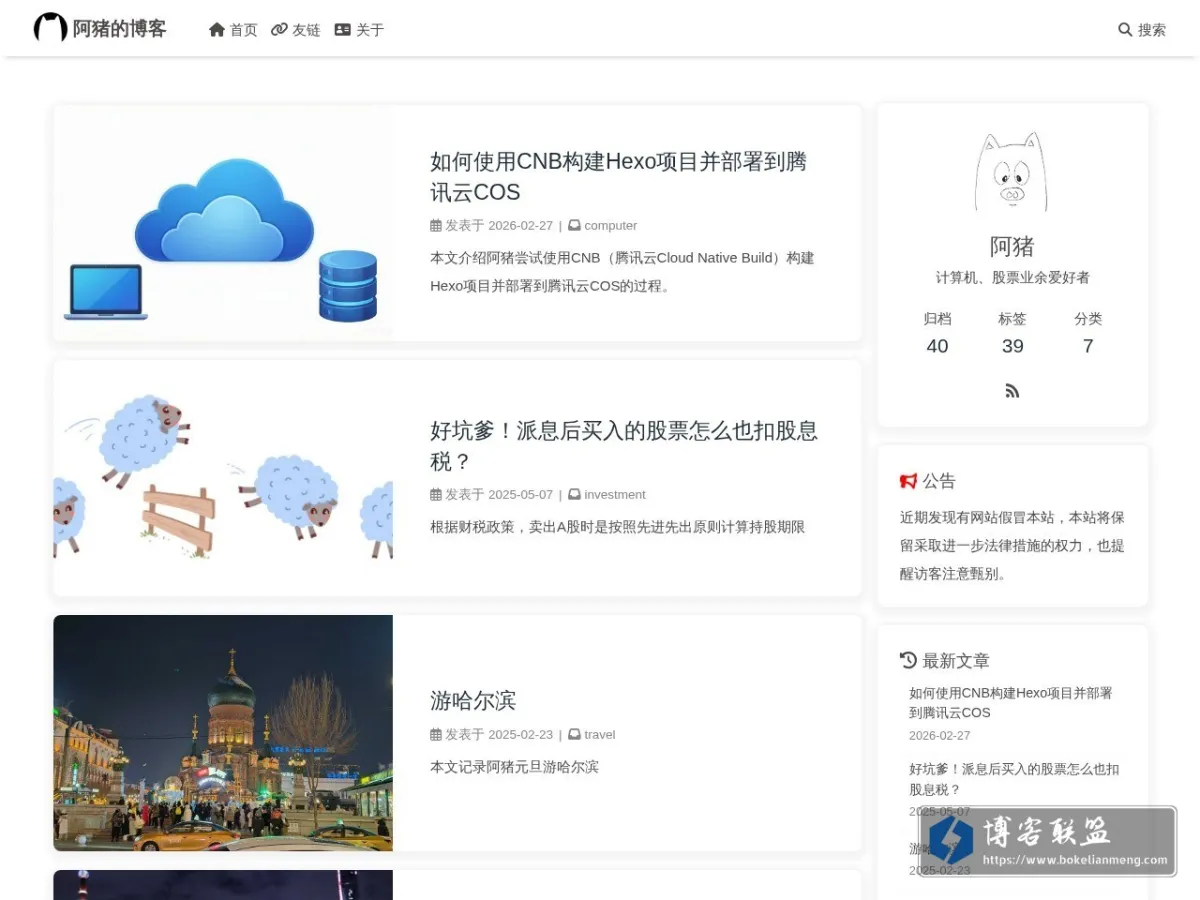Click excerpt 本文记录阿猪元旦游哈尔滨
Image resolution: width=1200 pixels, height=900 pixels.
point(514,767)
